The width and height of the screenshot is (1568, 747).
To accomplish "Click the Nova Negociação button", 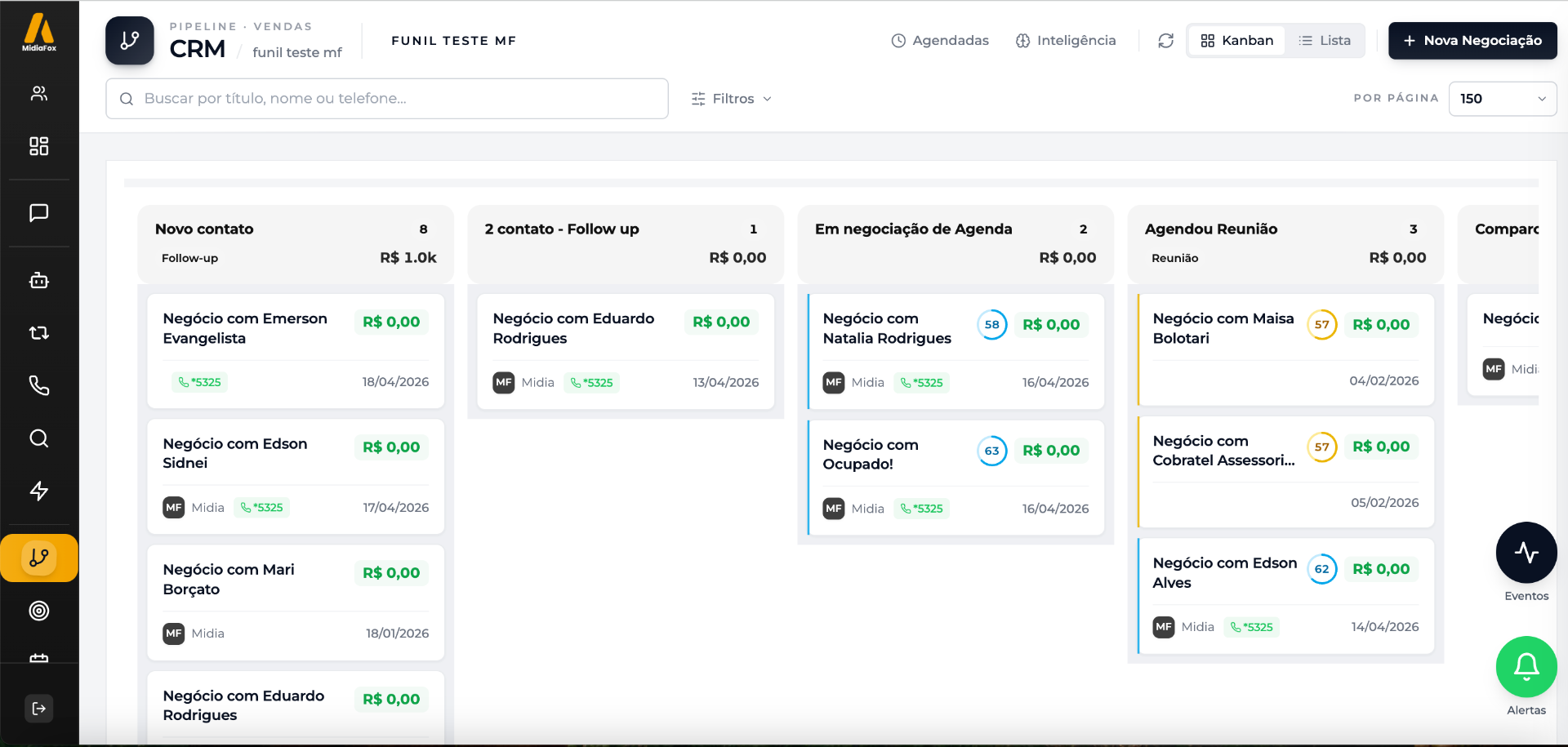I will (x=1472, y=41).
